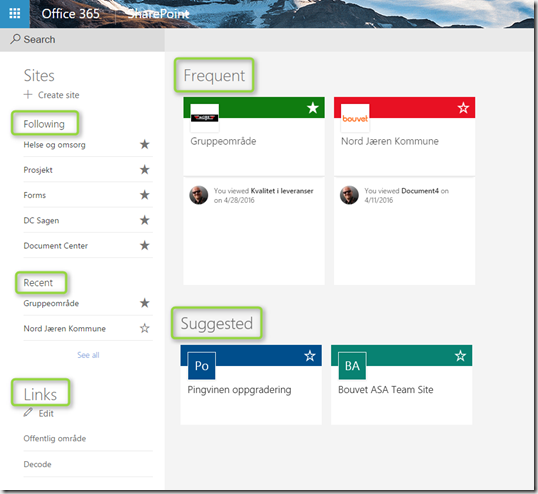The width and height of the screenshot is (538, 494).
Task: Follow Pingvinen oppgradering via card star
Action: (310, 356)
